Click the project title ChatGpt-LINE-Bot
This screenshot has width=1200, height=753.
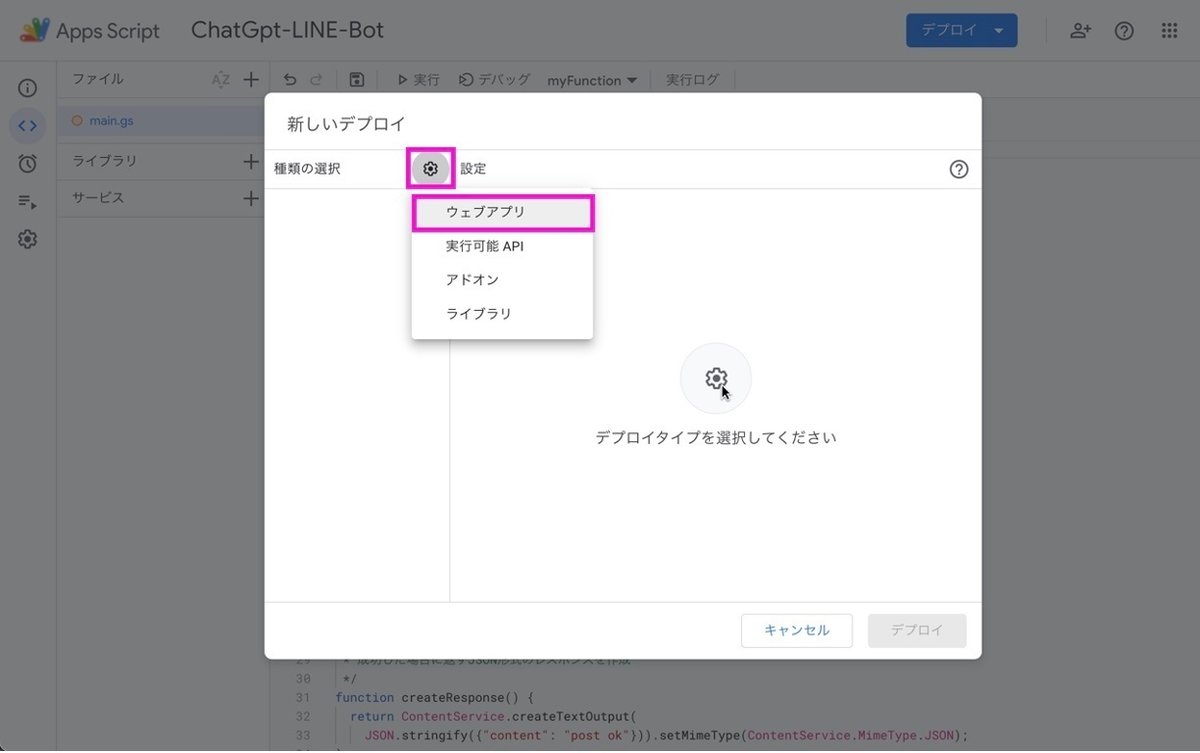[x=287, y=30]
